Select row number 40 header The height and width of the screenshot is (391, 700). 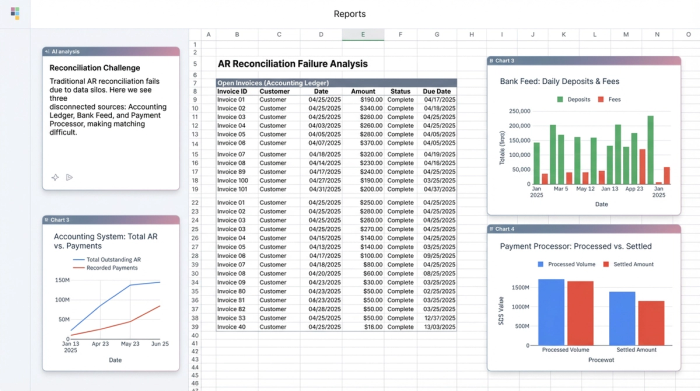[195, 335]
